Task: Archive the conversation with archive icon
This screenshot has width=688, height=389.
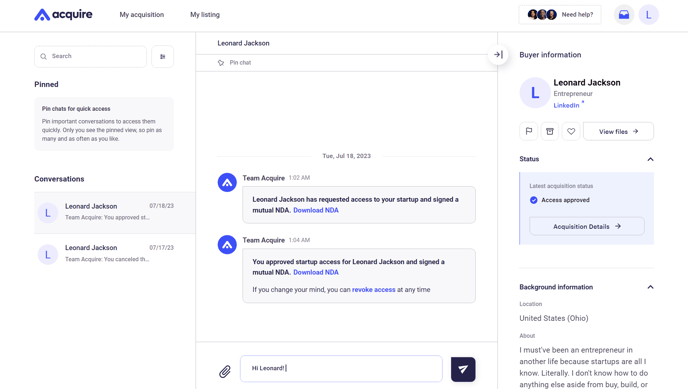Action: click(550, 131)
